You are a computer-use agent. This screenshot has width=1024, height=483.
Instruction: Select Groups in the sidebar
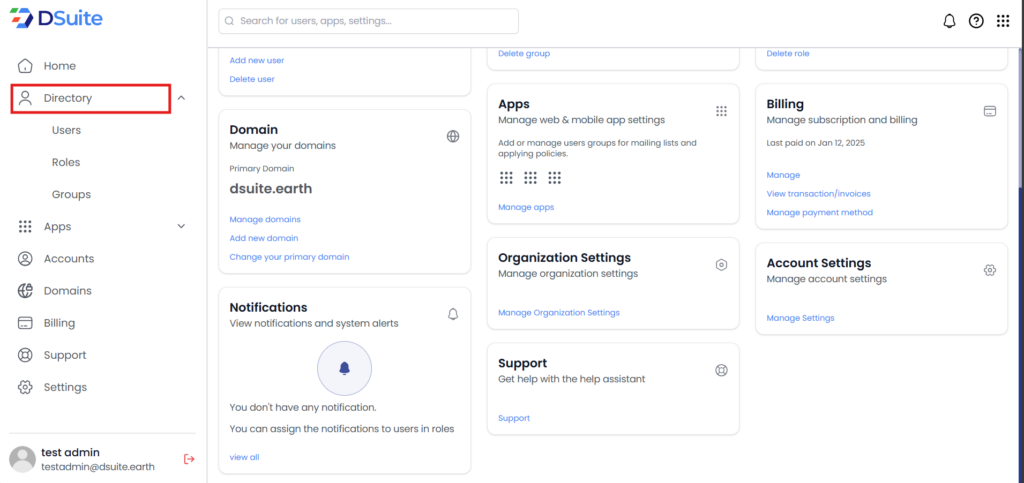(x=71, y=194)
